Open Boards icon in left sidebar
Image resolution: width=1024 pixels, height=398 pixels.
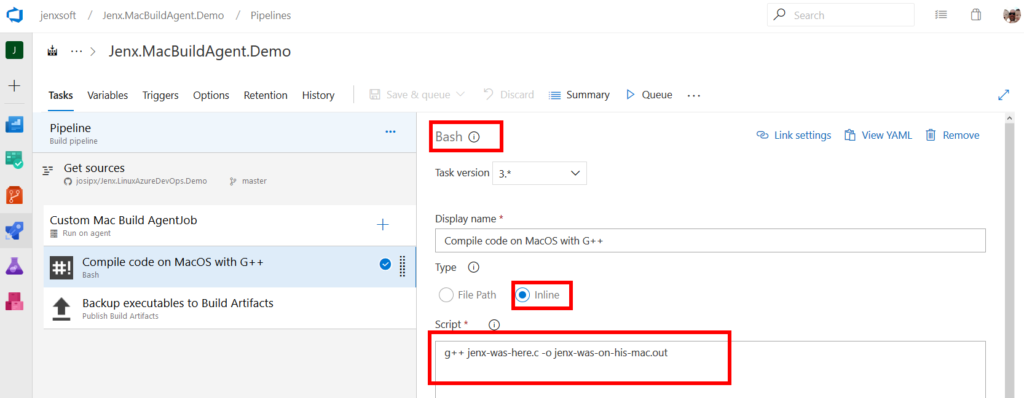click(14, 124)
